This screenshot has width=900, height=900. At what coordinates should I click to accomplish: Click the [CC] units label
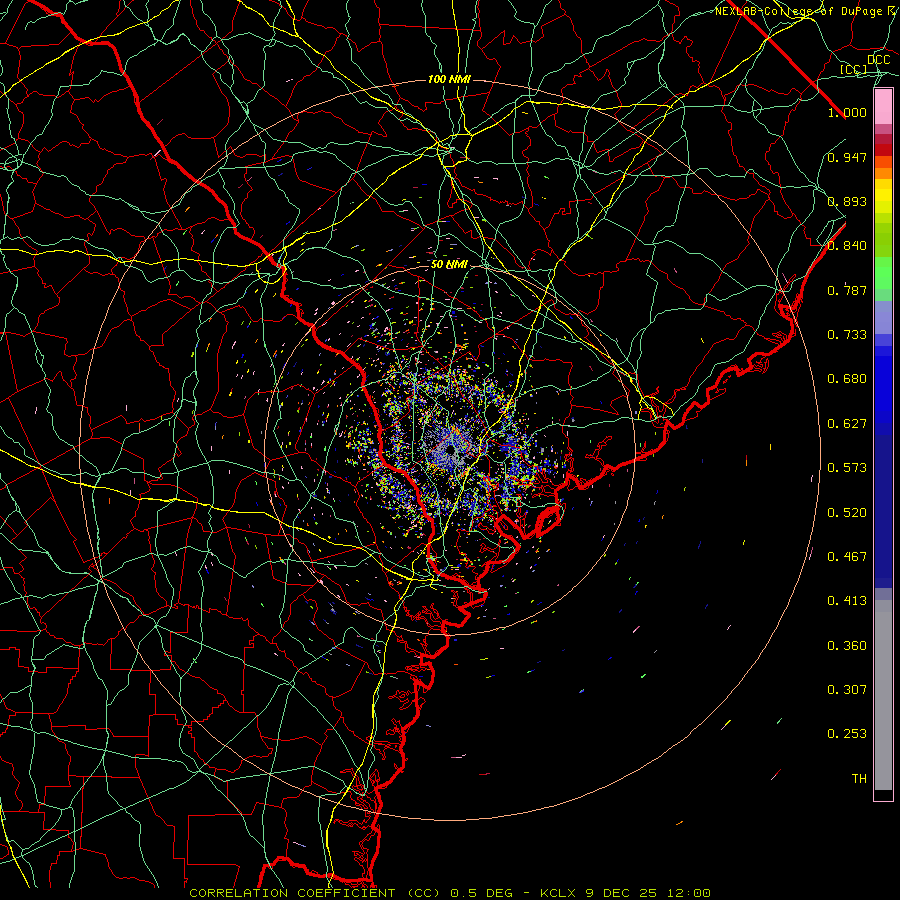(x=854, y=69)
